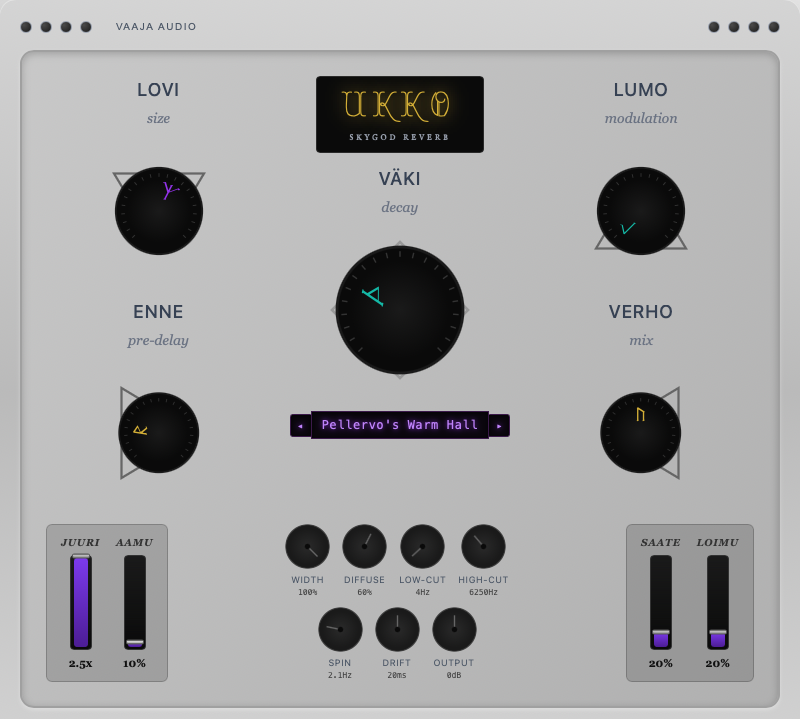Click the OUTPUT small knob
The image size is (802, 719).
(454, 630)
